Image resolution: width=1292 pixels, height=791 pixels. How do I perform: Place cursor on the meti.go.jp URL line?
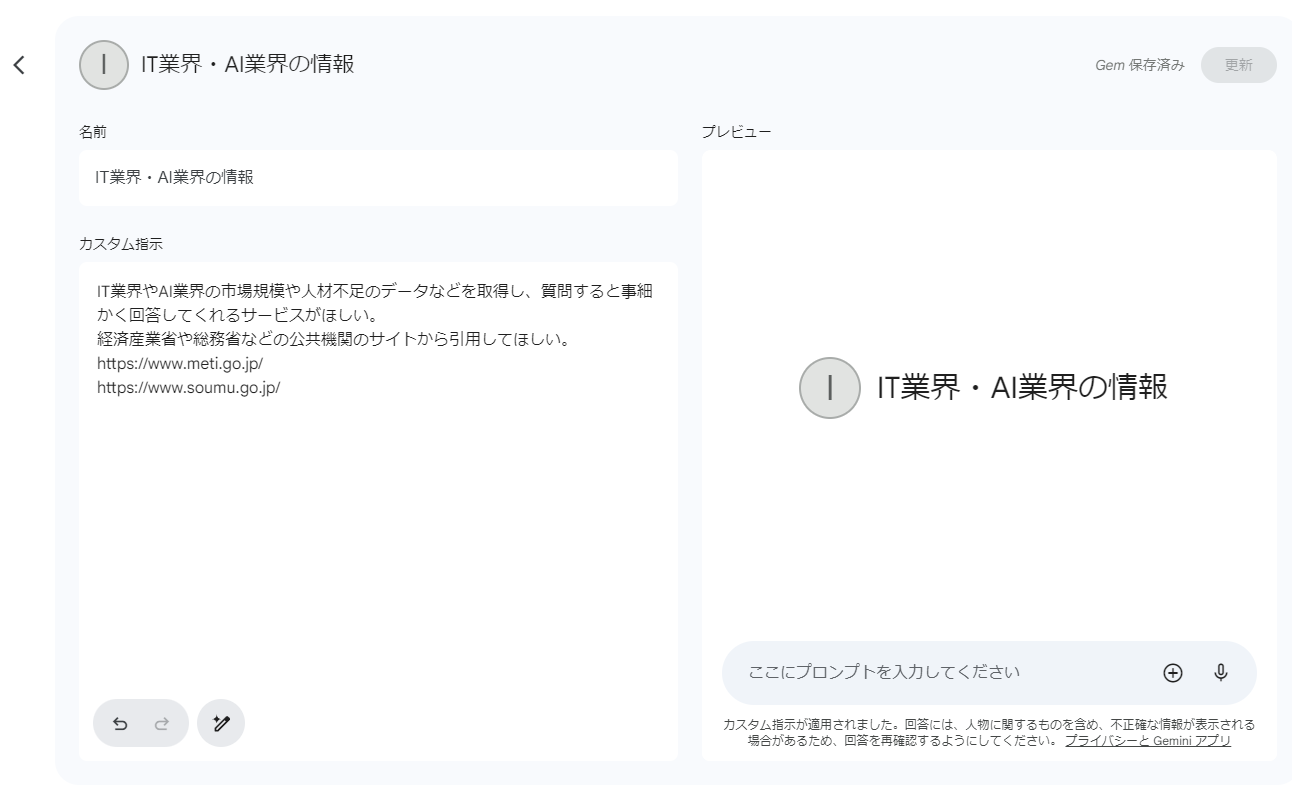pos(180,364)
